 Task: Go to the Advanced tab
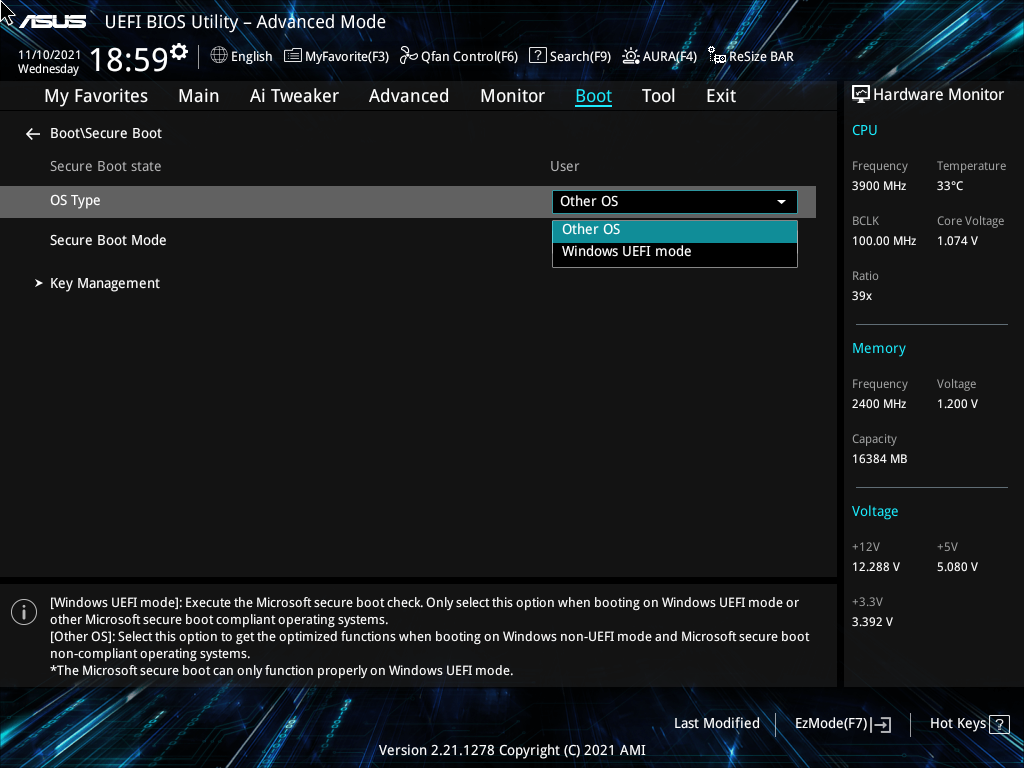[409, 96]
